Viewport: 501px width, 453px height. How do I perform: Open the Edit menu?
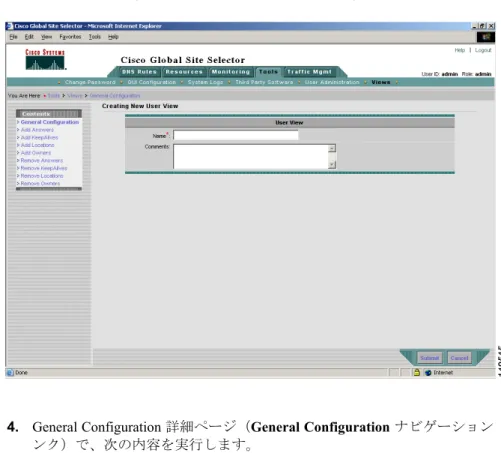pyautogui.click(x=29, y=37)
